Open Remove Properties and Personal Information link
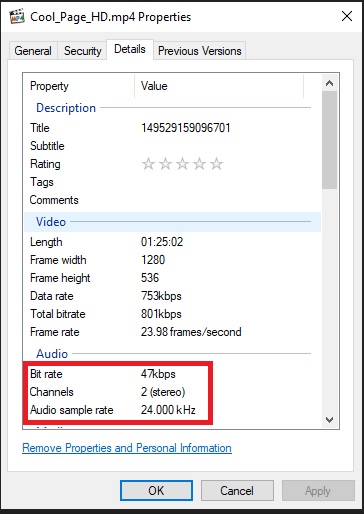 click(127, 448)
